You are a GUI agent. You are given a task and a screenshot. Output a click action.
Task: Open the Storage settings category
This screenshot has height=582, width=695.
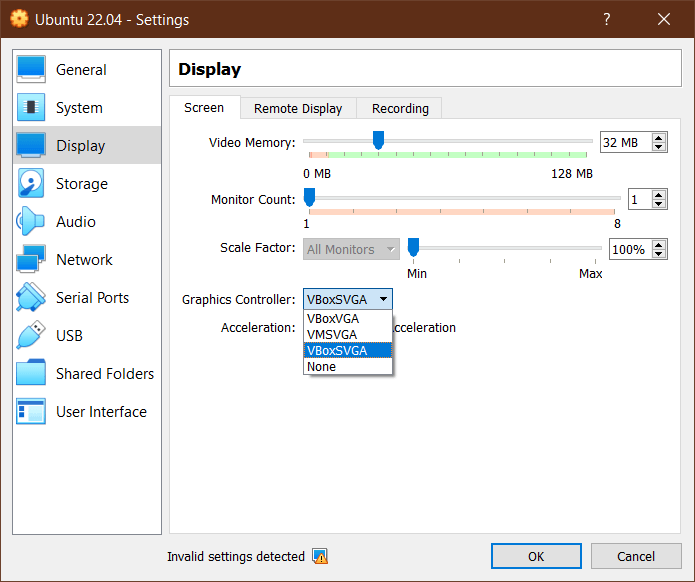tap(87, 183)
